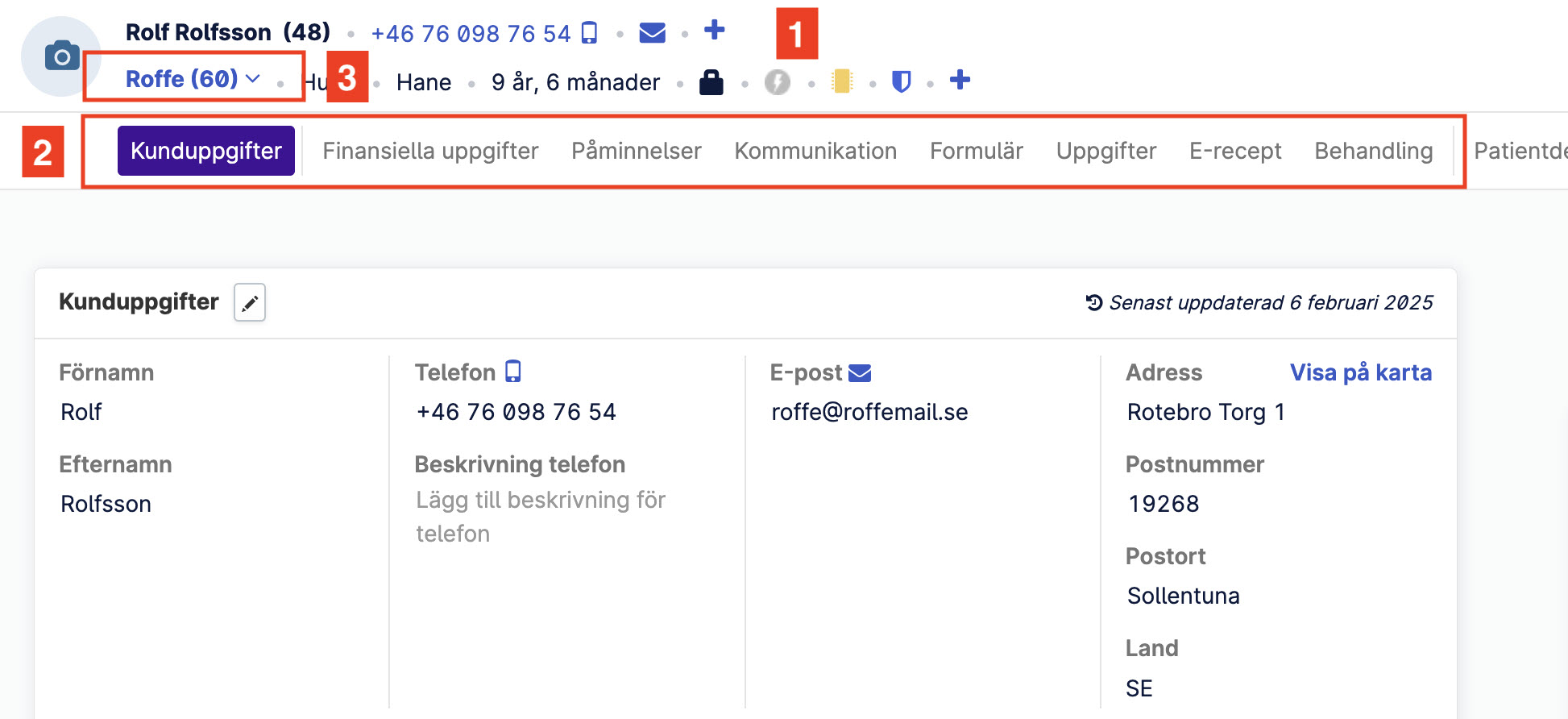Click the Lägg till beskrivning för telefon field

tap(541, 517)
